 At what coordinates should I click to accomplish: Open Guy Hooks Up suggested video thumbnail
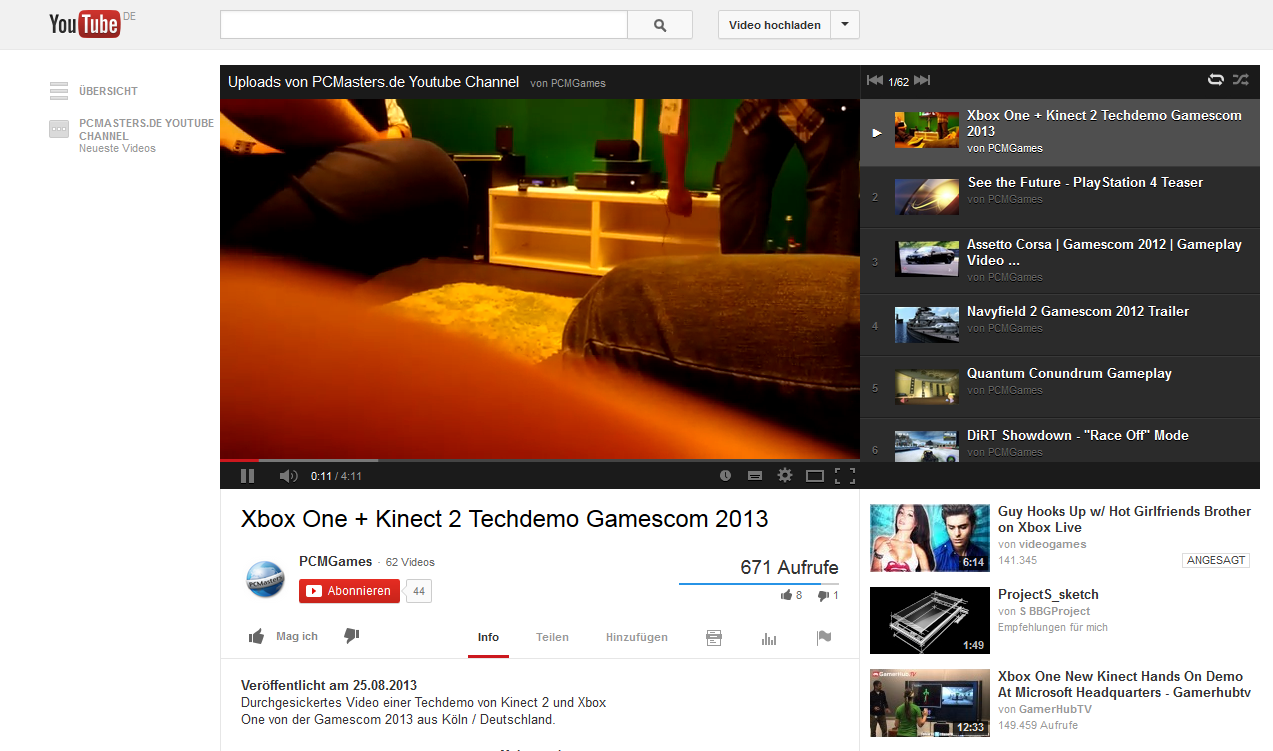coord(930,537)
